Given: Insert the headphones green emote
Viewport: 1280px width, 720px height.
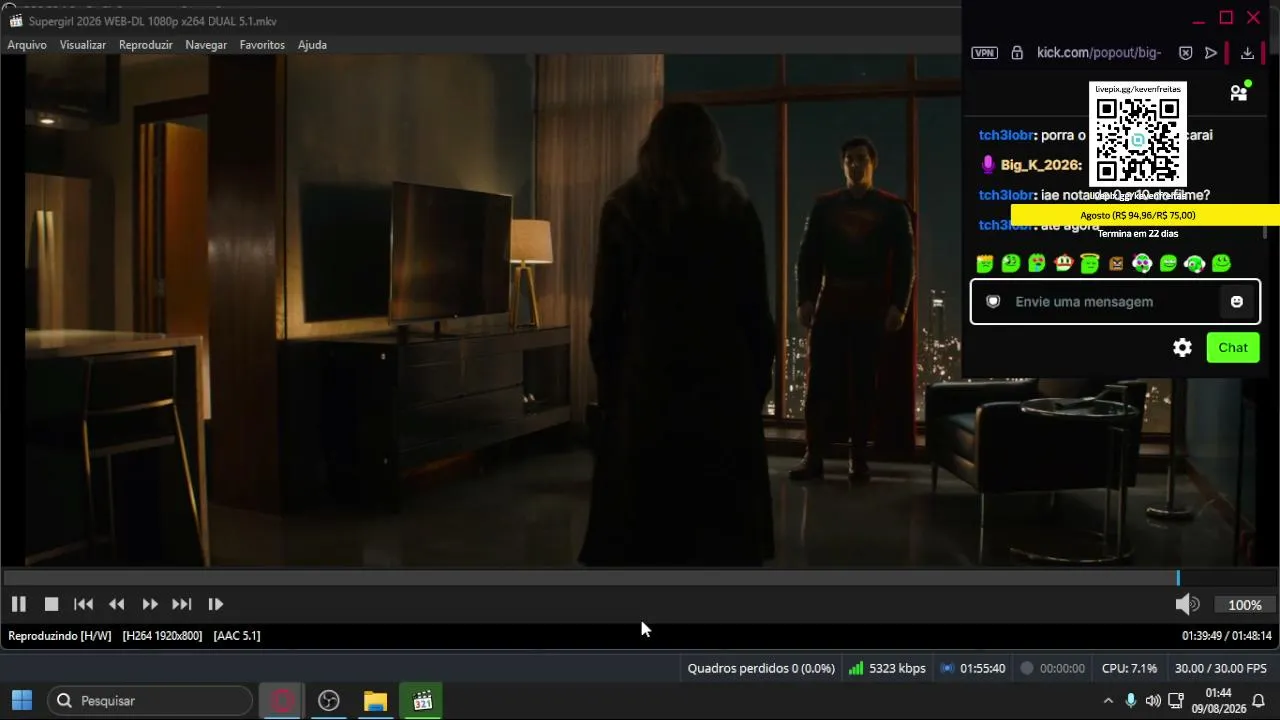Looking at the screenshot, I should tap(1195, 264).
